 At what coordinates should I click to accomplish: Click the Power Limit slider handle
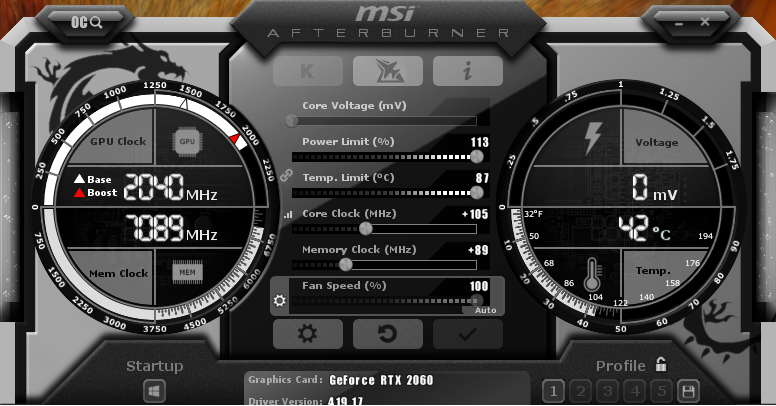pos(477,157)
